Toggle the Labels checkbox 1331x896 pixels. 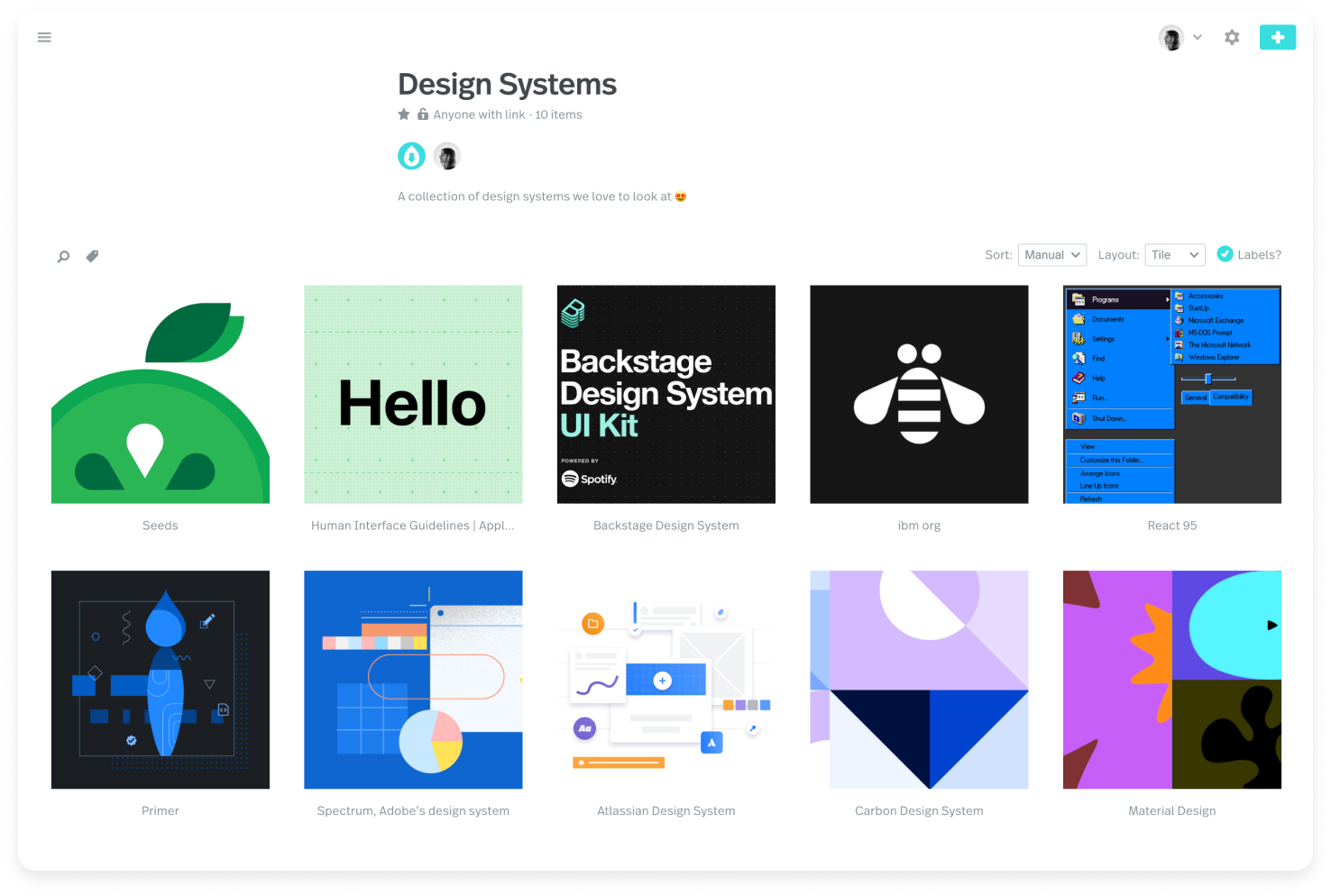(1225, 254)
